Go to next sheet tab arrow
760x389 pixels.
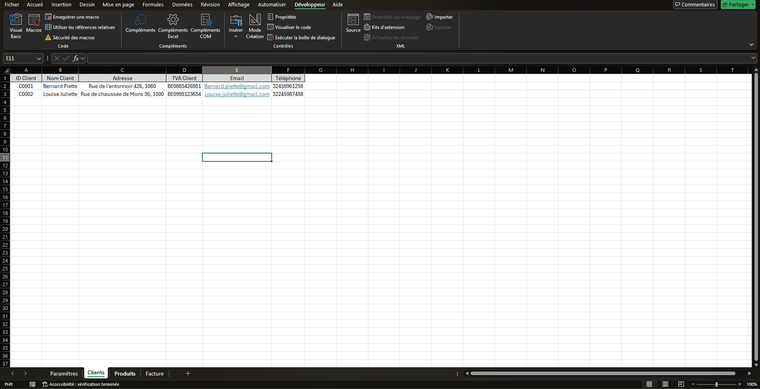[x=25, y=373]
